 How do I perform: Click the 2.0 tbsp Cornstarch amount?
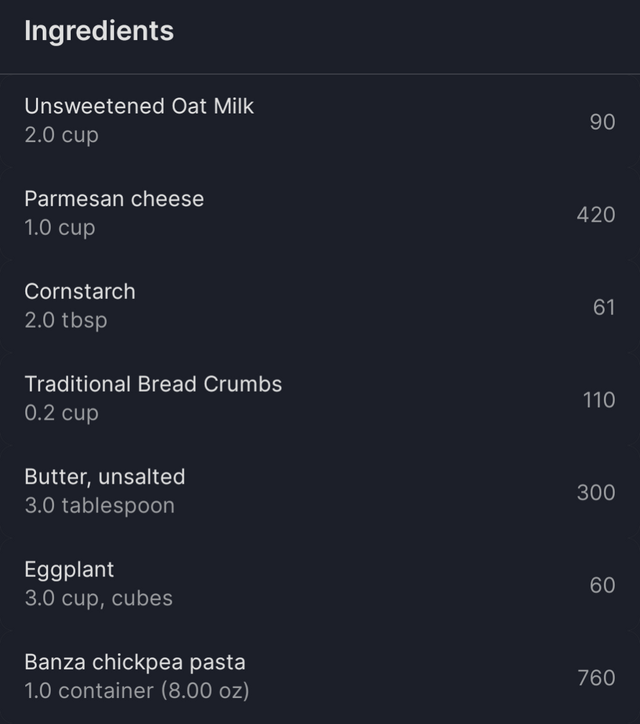(66, 320)
